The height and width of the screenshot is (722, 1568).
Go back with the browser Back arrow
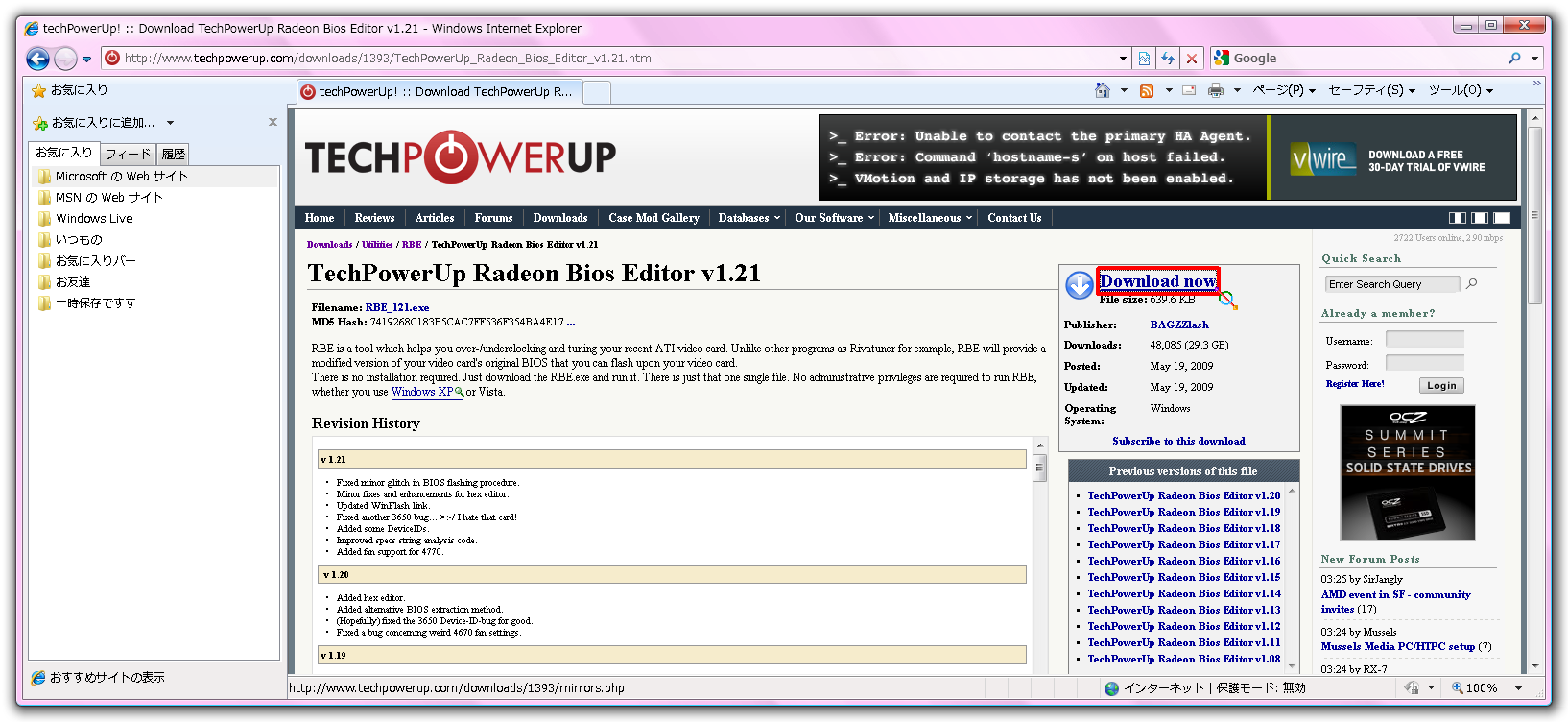click(x=37, y=60)
